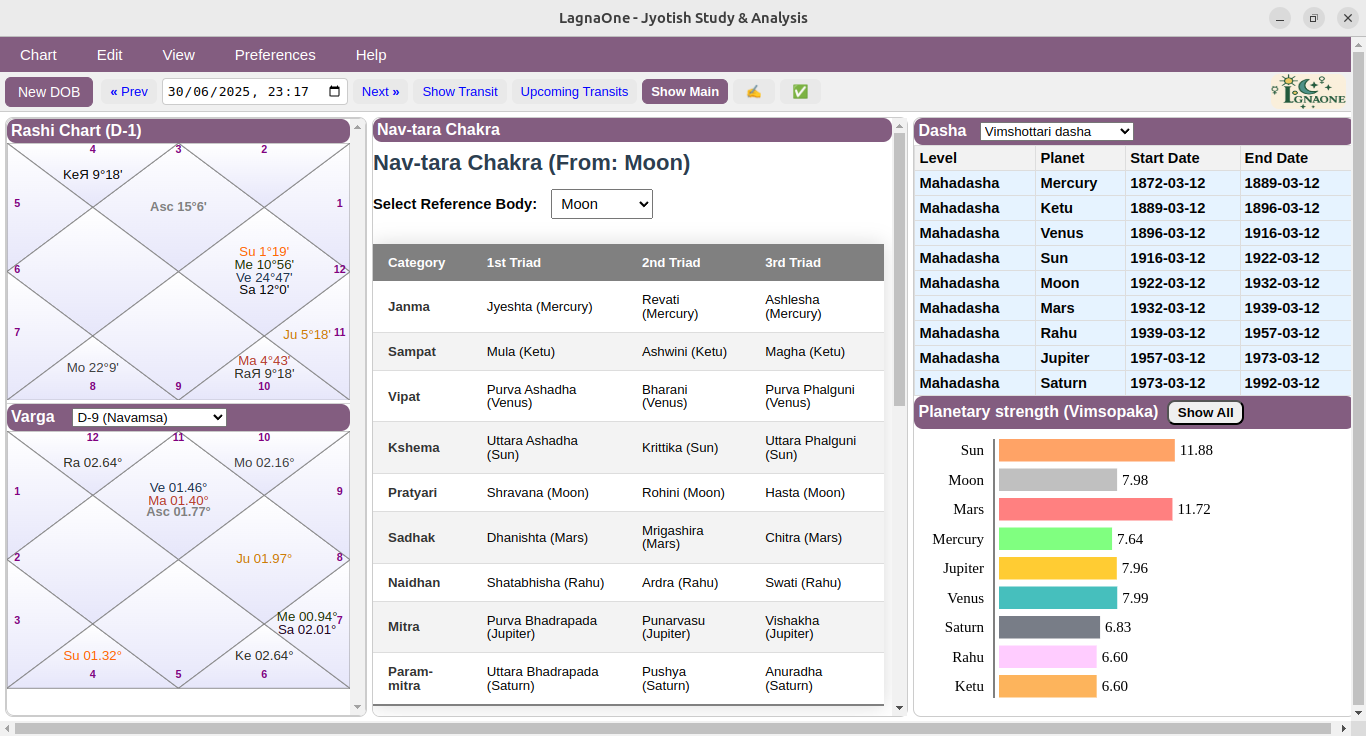Click the New DOB button

pyautogui.click(x=49, y=92)
